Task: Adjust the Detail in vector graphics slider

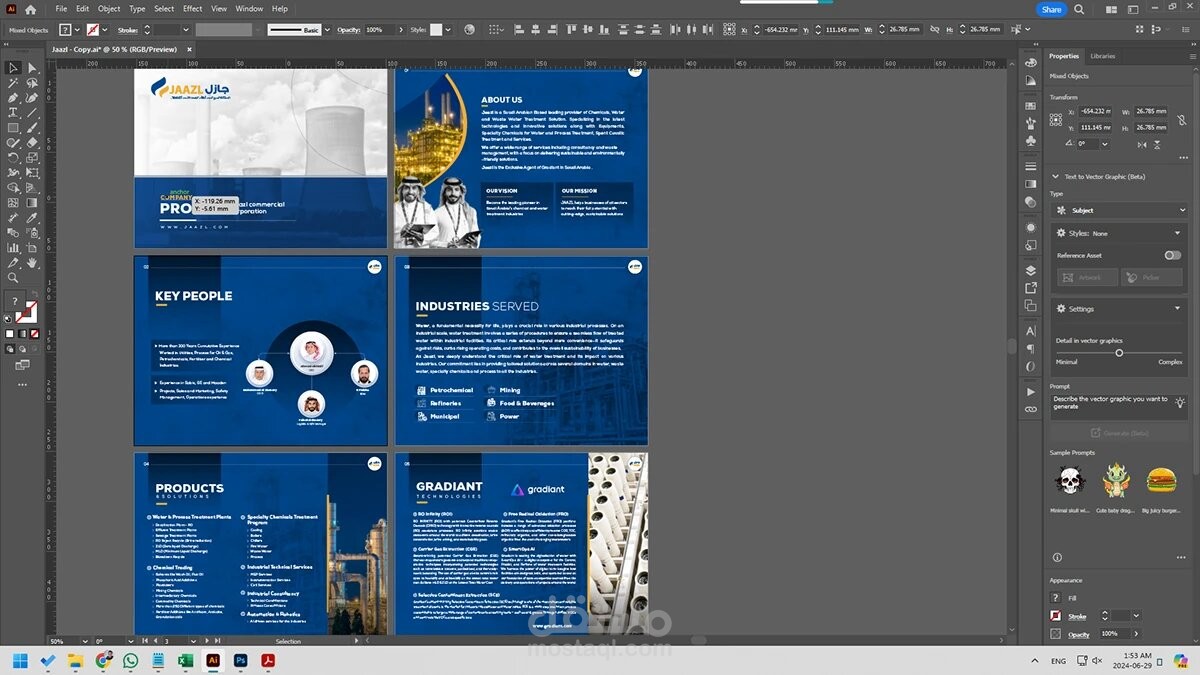Action: coord(1119,352)
